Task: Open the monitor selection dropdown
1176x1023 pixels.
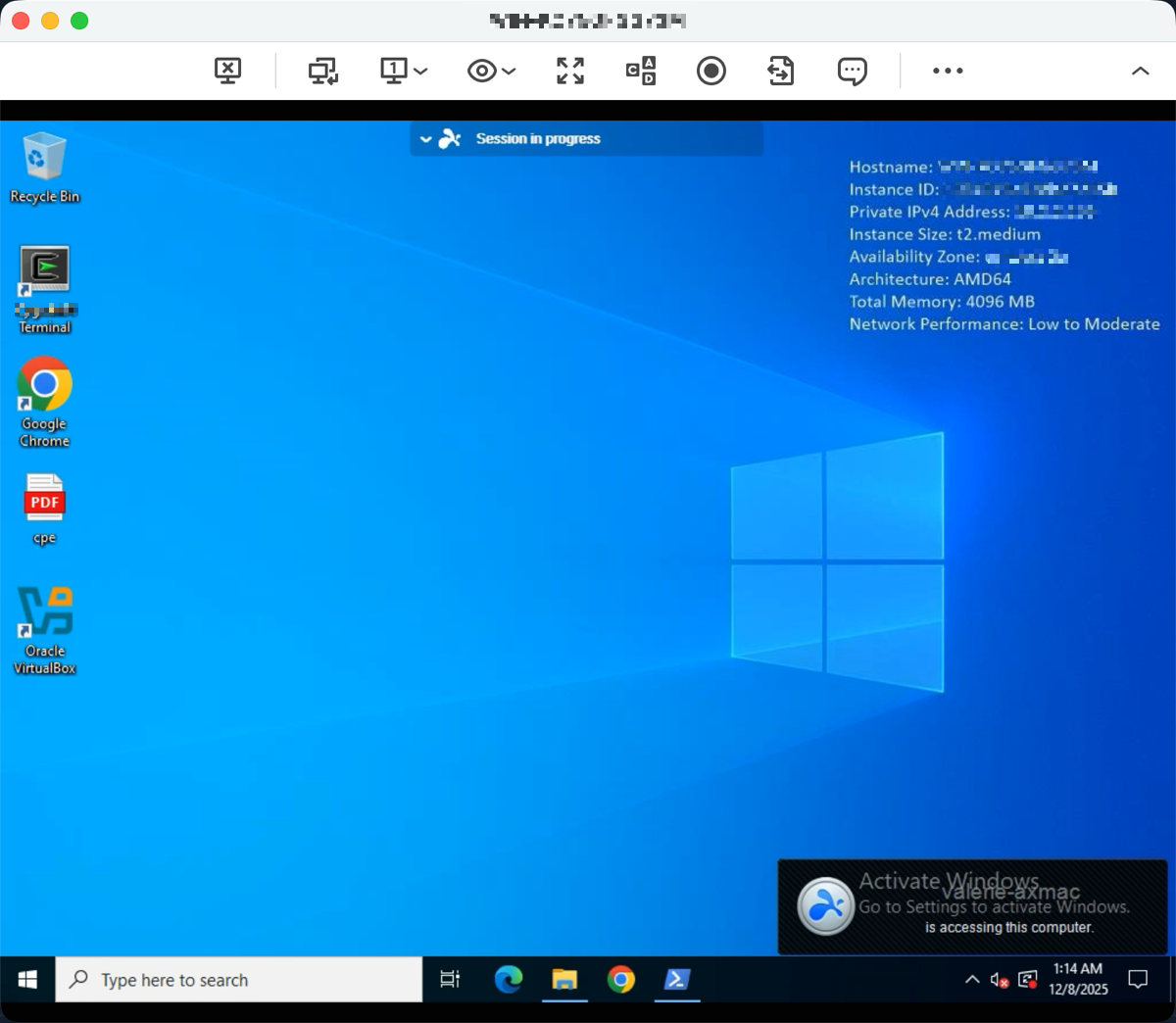Action: pos(421,71)
